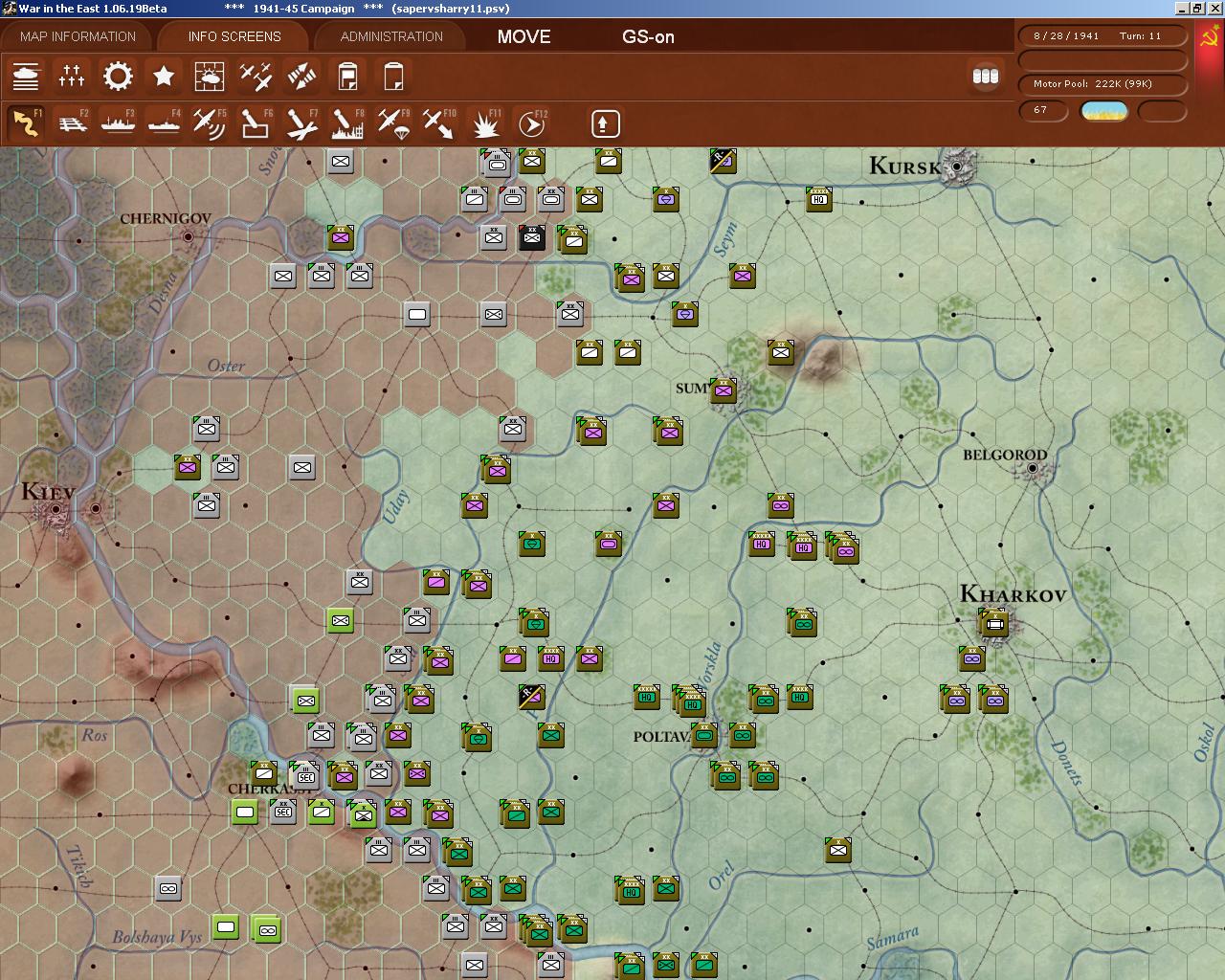This screenshot has width=1225, height=980.
Task: Select the HQ counter near Kursk
Action: pyautogui.click(x=818, y=199)
